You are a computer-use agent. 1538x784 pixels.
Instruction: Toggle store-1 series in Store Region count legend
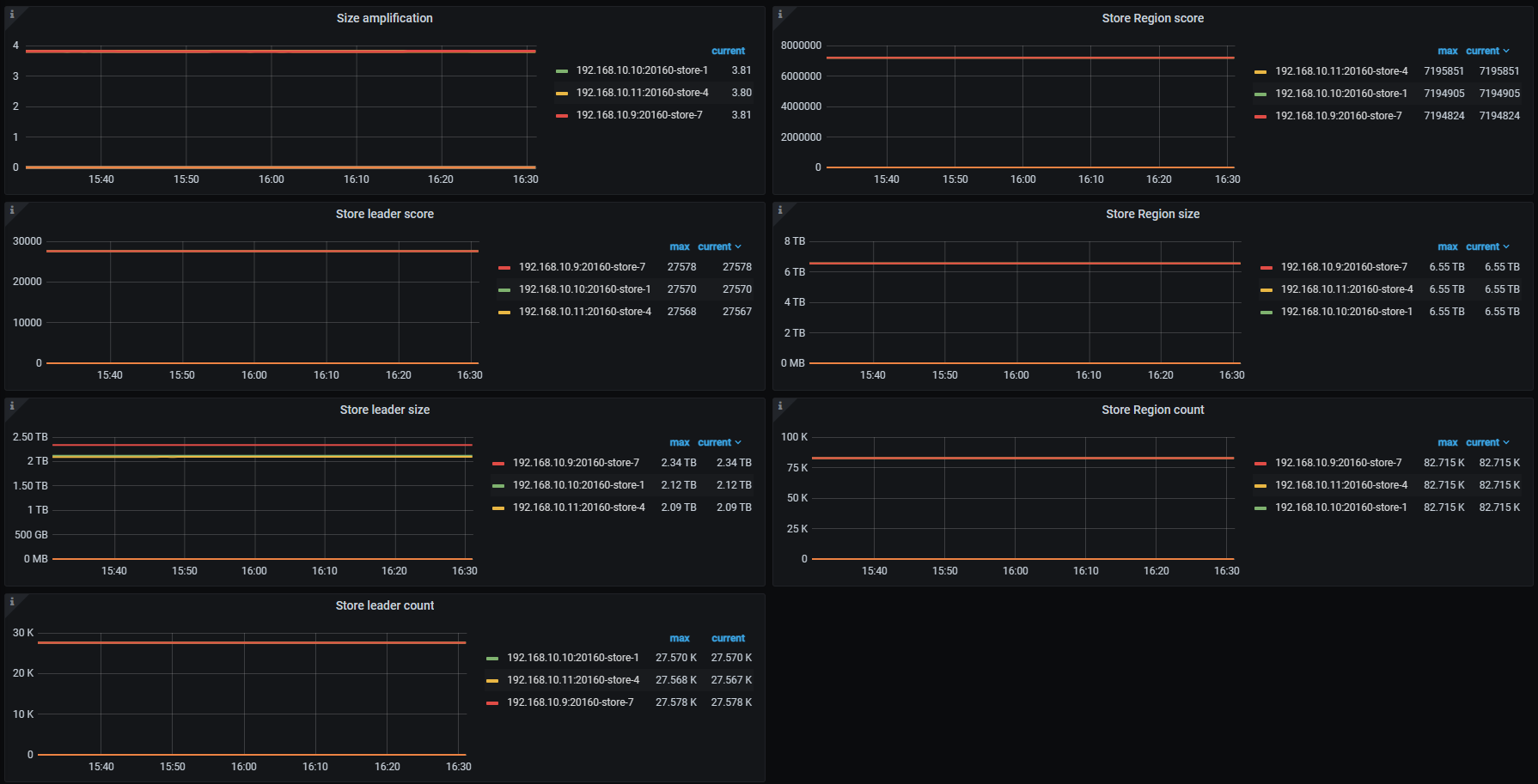tap(1340, 507)
